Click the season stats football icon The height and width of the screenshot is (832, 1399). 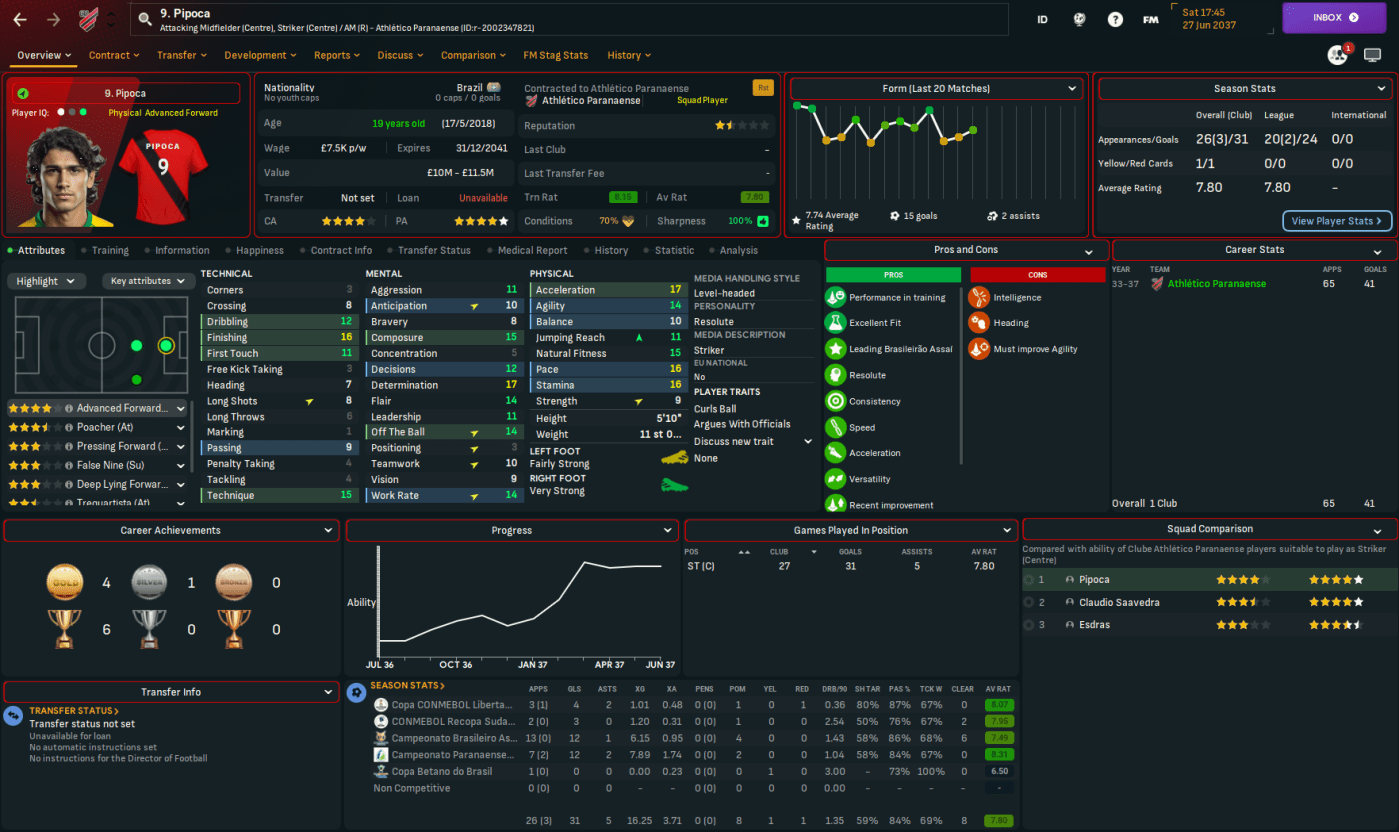(x=356, y=692)
